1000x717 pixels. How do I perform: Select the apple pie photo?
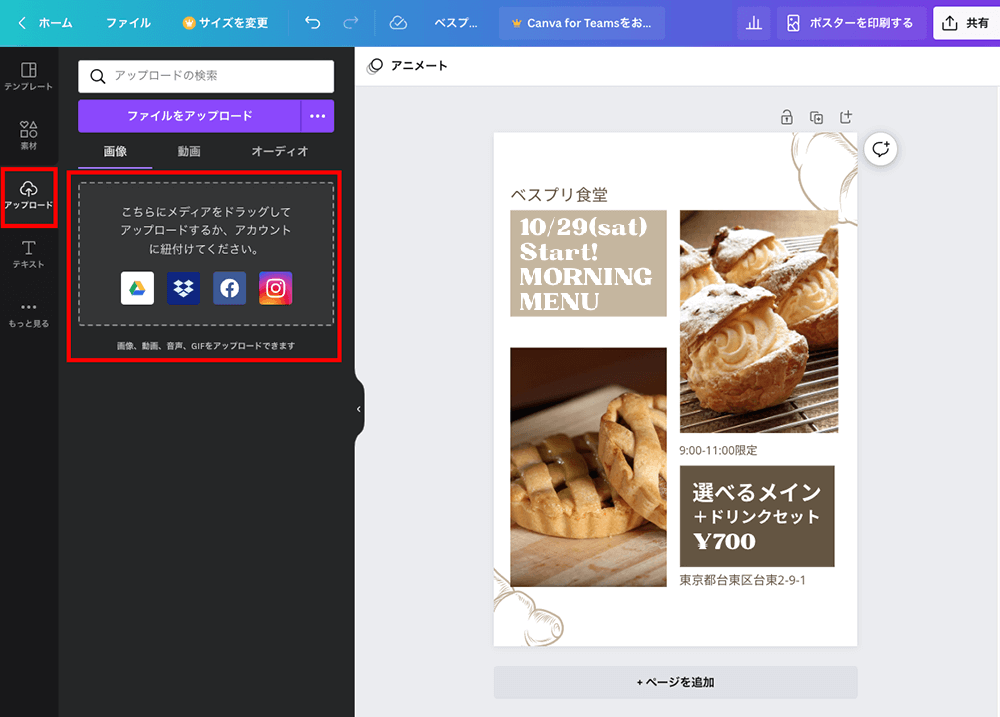point(588,467)
